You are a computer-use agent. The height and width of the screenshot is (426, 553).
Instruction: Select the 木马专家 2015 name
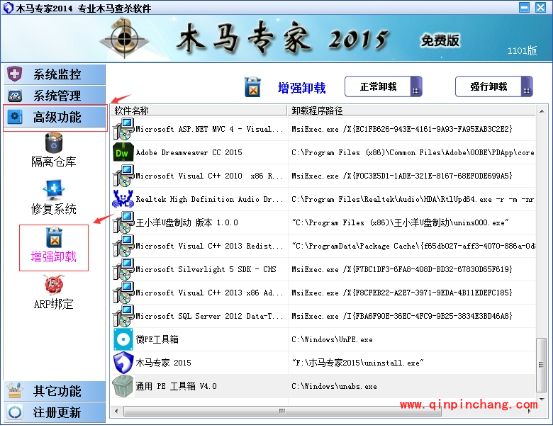[x=163, y=363]
